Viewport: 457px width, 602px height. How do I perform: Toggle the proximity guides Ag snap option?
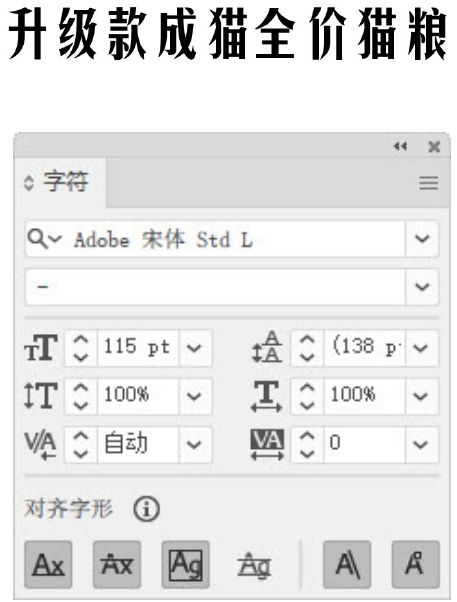tap(254, 565)
